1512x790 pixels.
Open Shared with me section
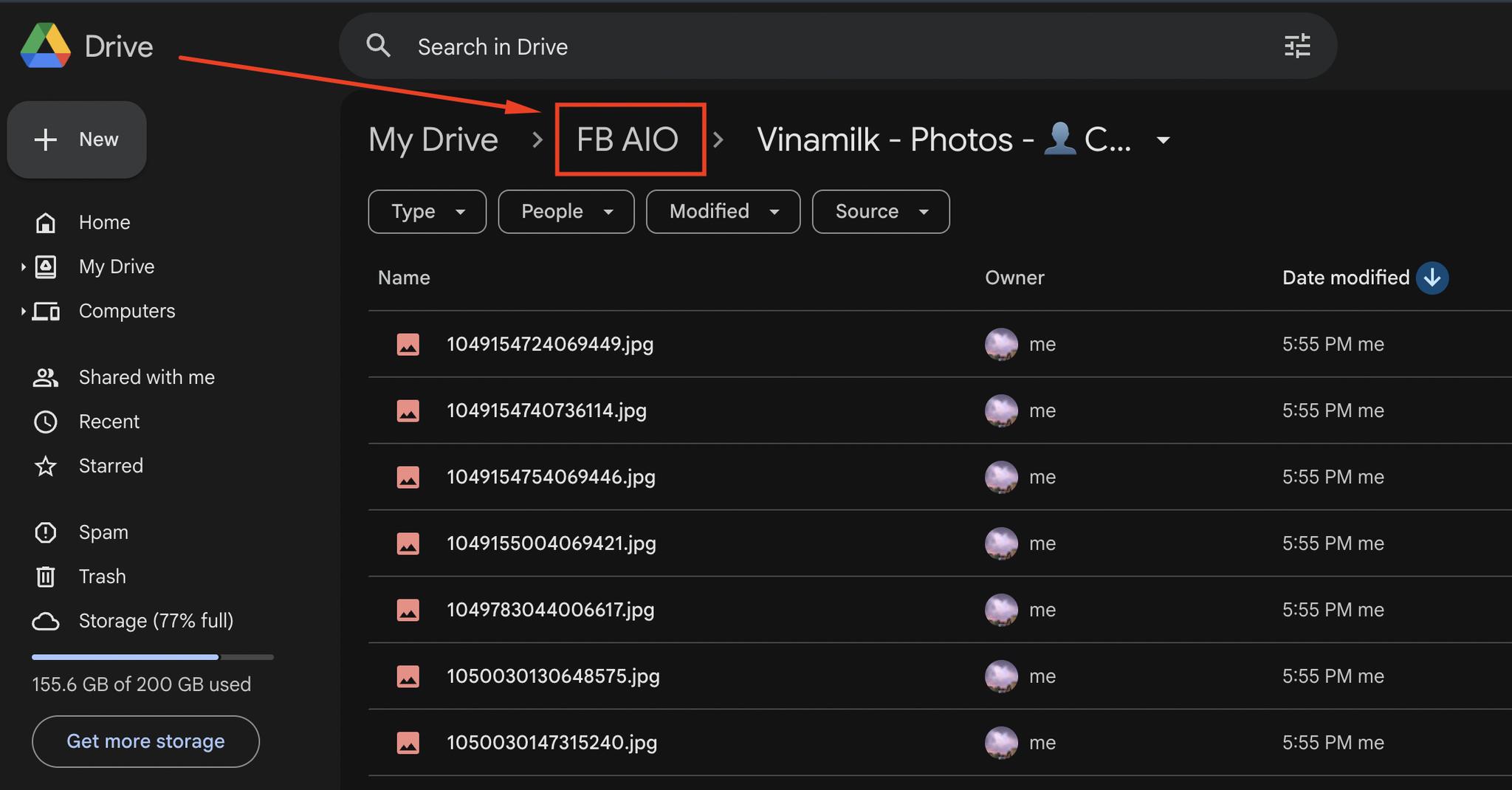pos(147,377)
